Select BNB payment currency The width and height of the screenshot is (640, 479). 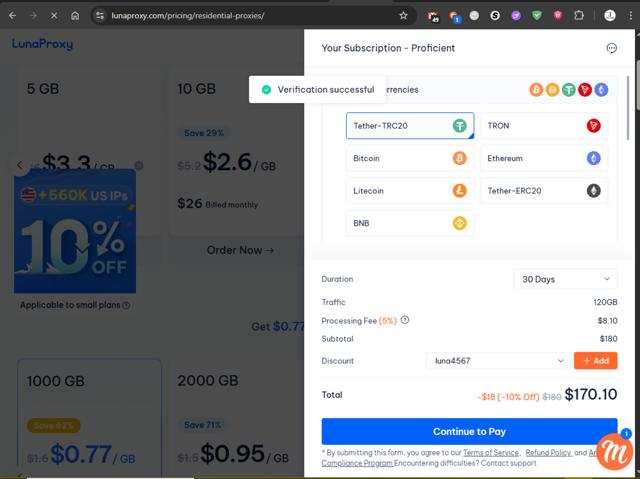coord(410,223)
